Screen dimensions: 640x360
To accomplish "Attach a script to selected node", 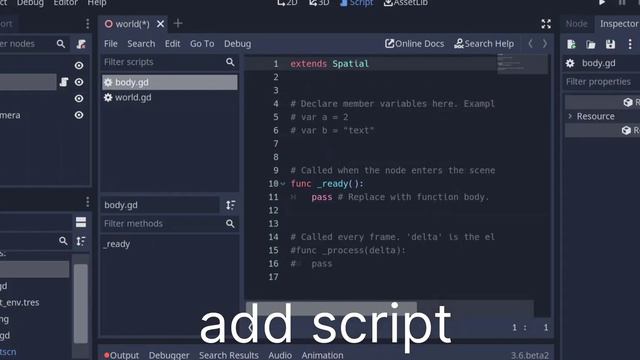I will coord(81,44).
